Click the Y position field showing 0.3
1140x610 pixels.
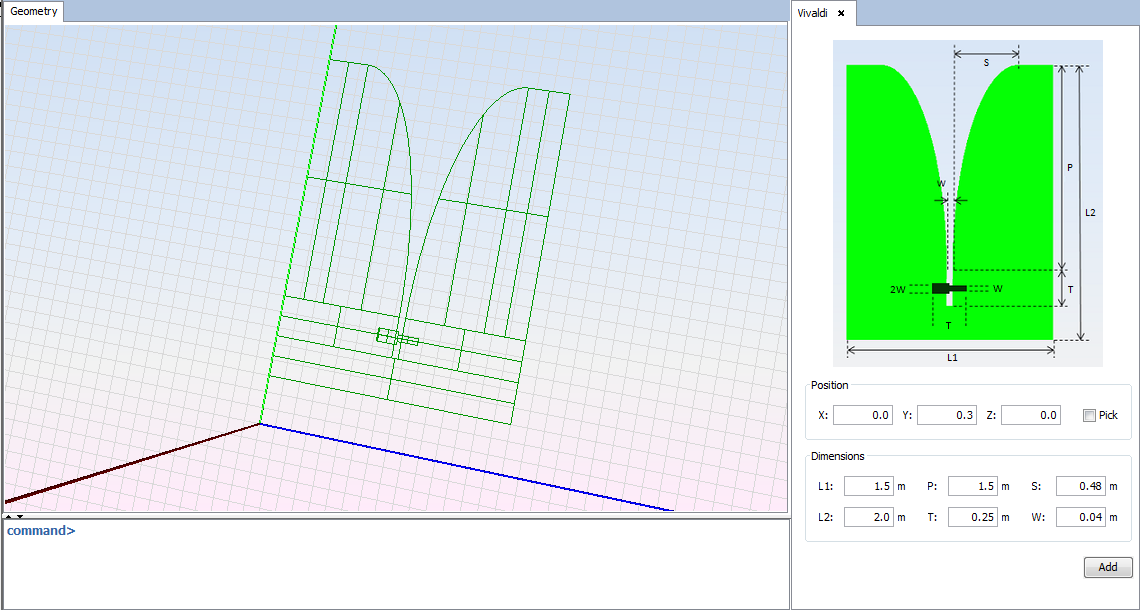coord(947,415)
